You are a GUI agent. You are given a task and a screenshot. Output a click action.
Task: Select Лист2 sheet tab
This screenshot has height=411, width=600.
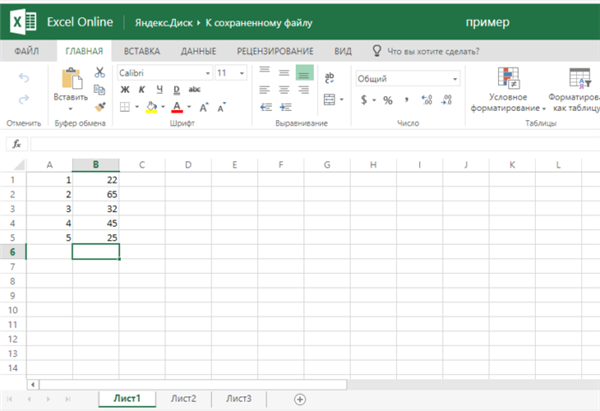pos(183,398)
